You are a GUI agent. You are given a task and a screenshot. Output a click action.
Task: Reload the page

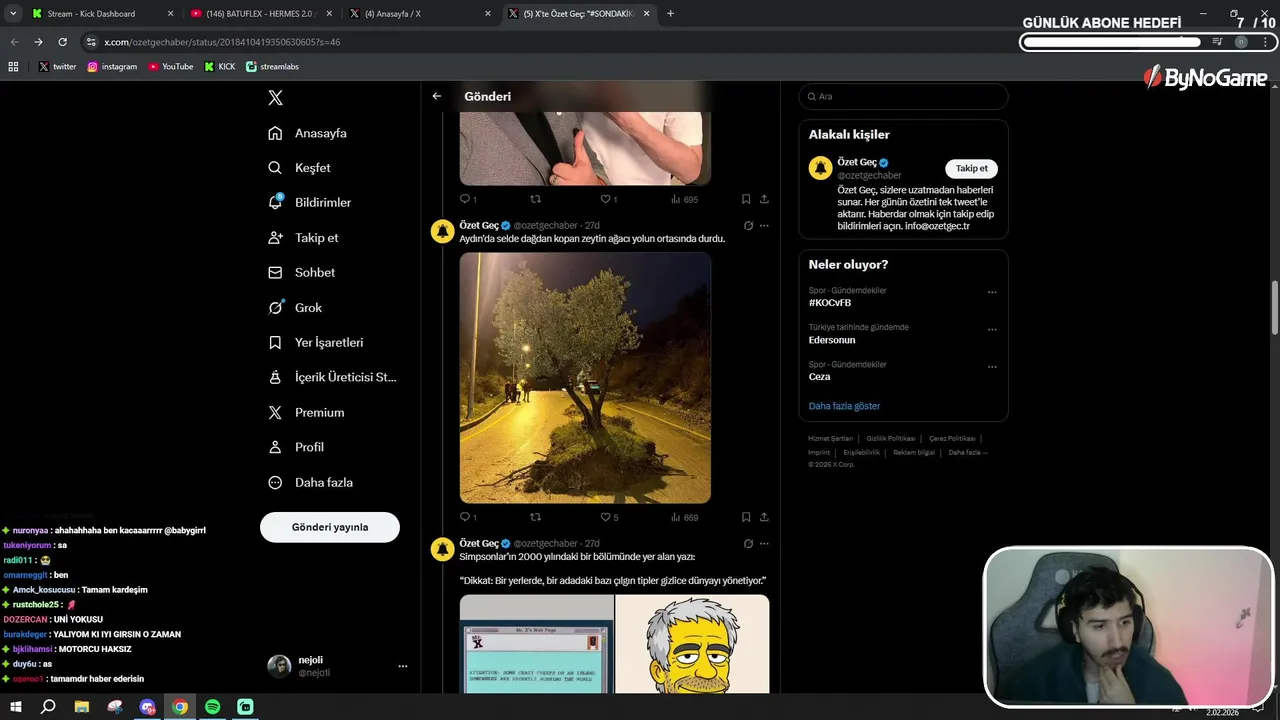click(62, 42)
